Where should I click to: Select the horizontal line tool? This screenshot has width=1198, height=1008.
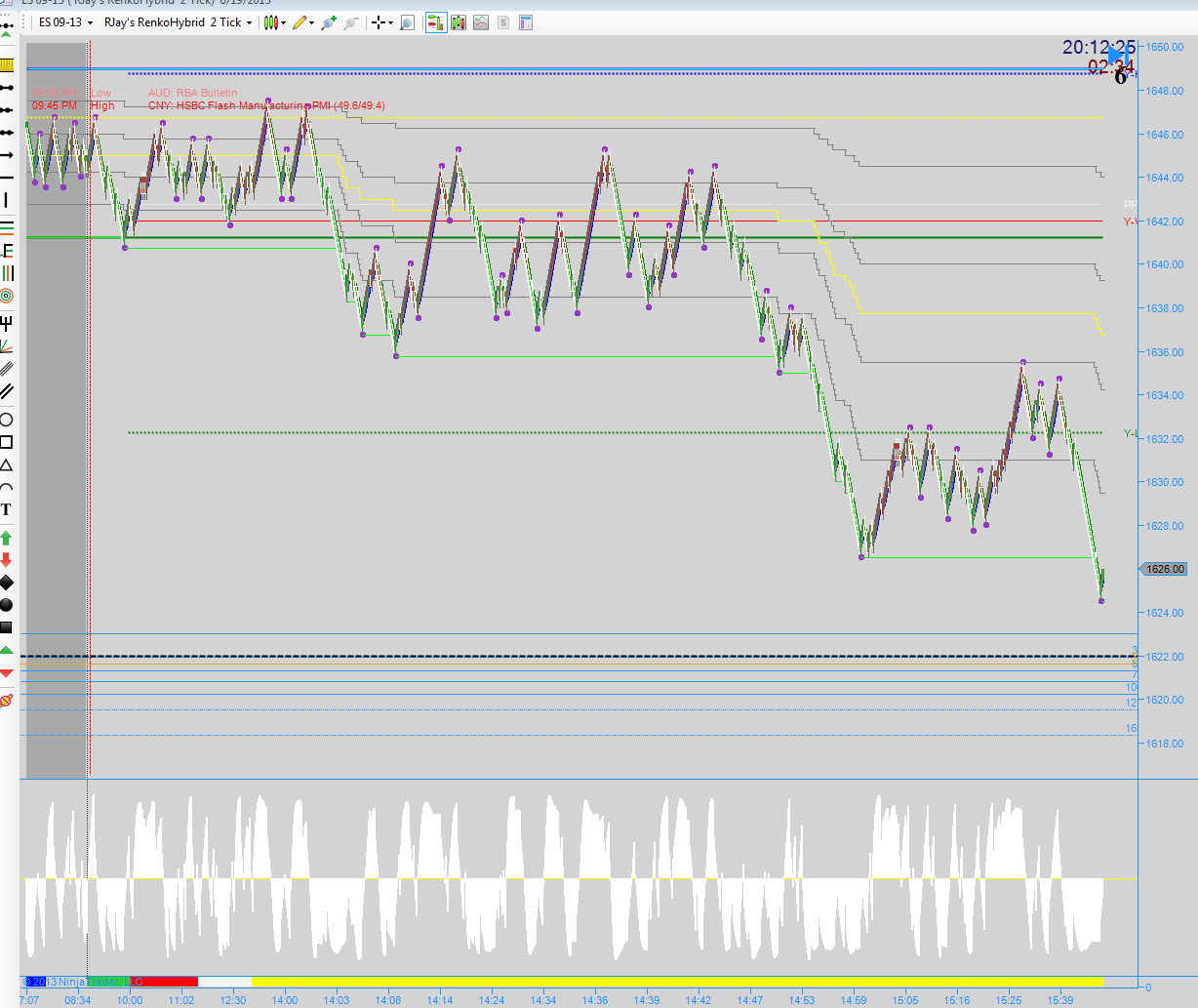pos(7,178)
